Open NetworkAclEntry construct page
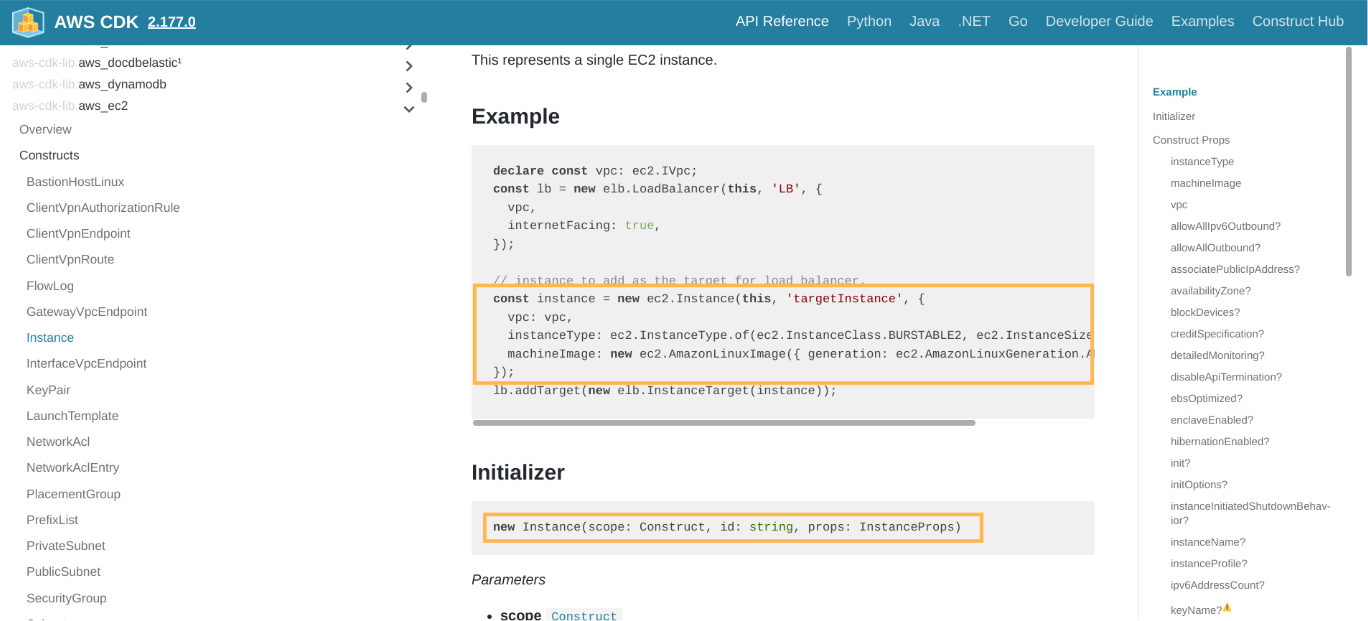The height and width of the screenshot is (621, 1368). pyautogui.click(x=72, y=468)
